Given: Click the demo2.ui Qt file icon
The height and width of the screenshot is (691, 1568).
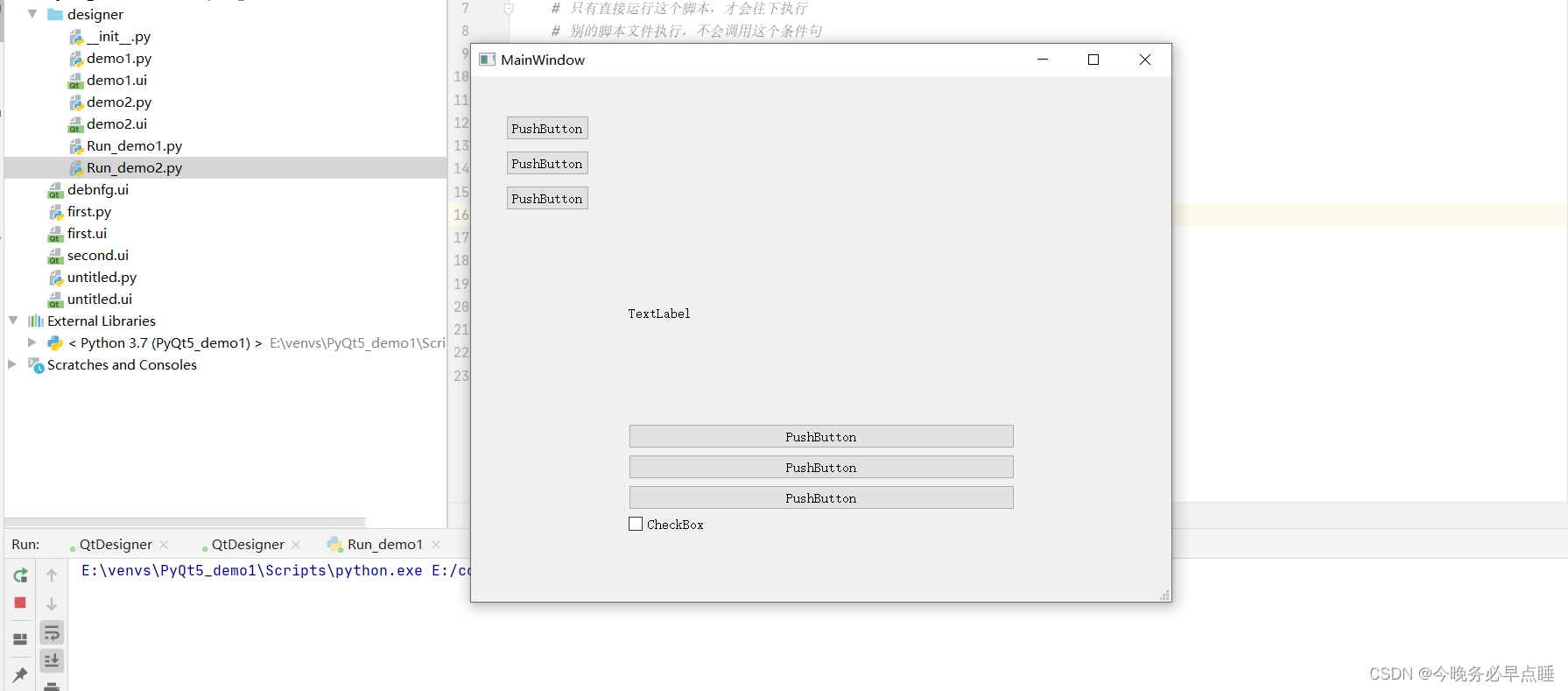Looking at the screenshot, I should tap(75, 124).
